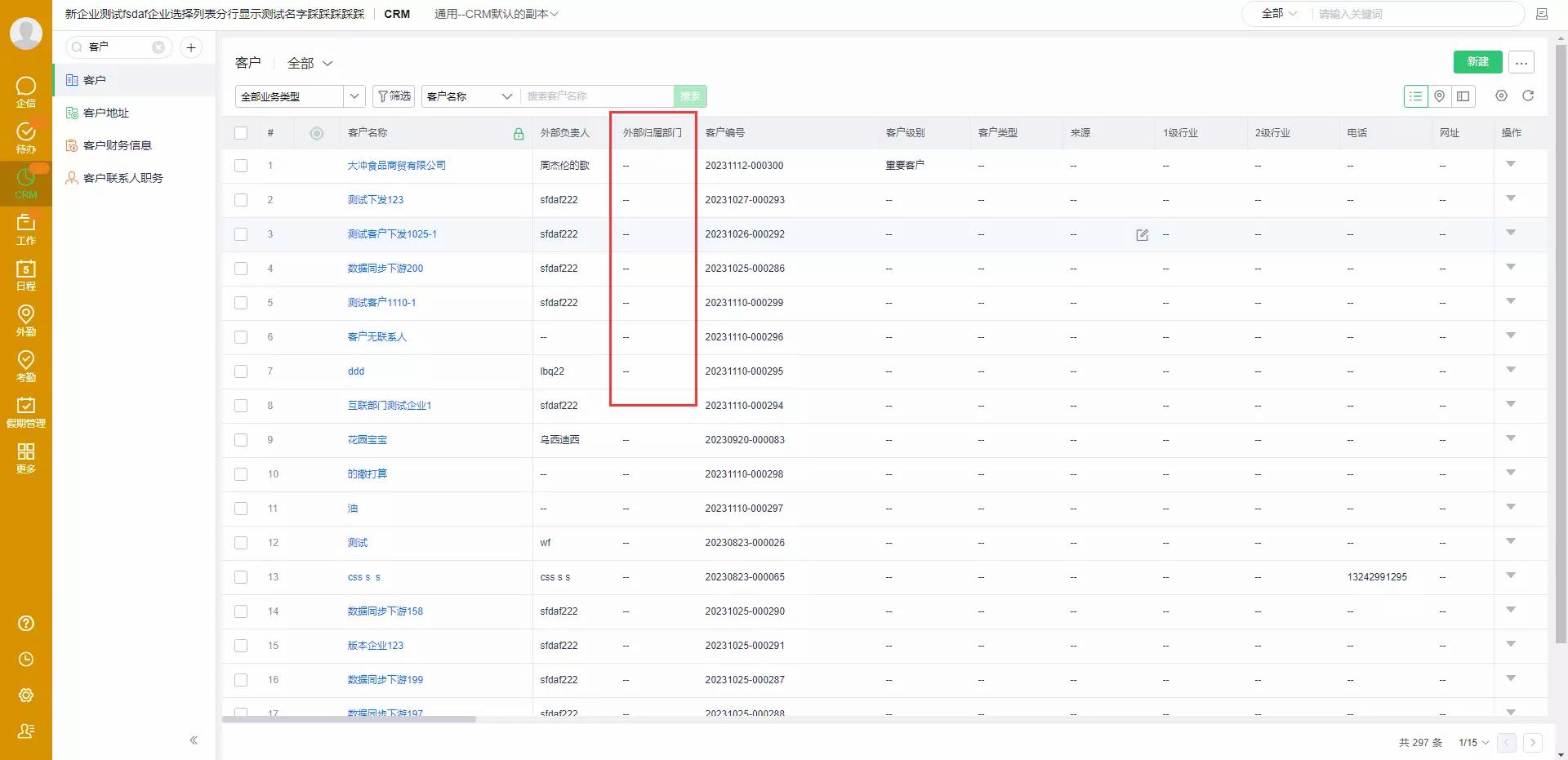The height and width of the screenshot is (760, 1568).
Task: Open customer 花园宝宝
Action: pos(367,440)
